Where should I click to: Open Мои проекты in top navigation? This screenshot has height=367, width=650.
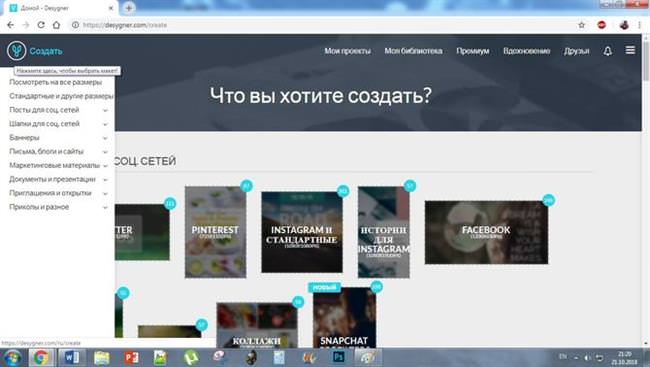tap(347, 51)
